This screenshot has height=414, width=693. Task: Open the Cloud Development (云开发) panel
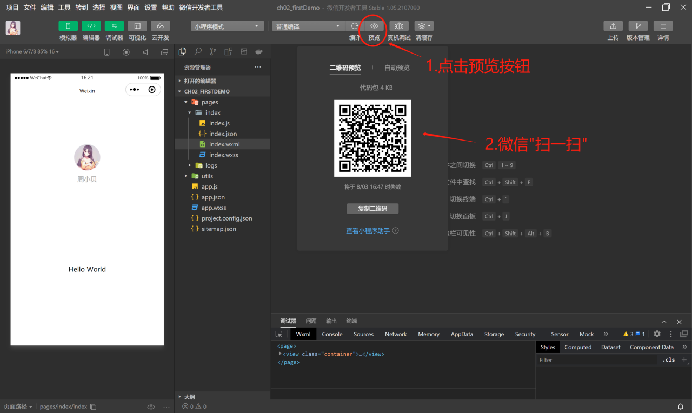(x=160, y=26)
